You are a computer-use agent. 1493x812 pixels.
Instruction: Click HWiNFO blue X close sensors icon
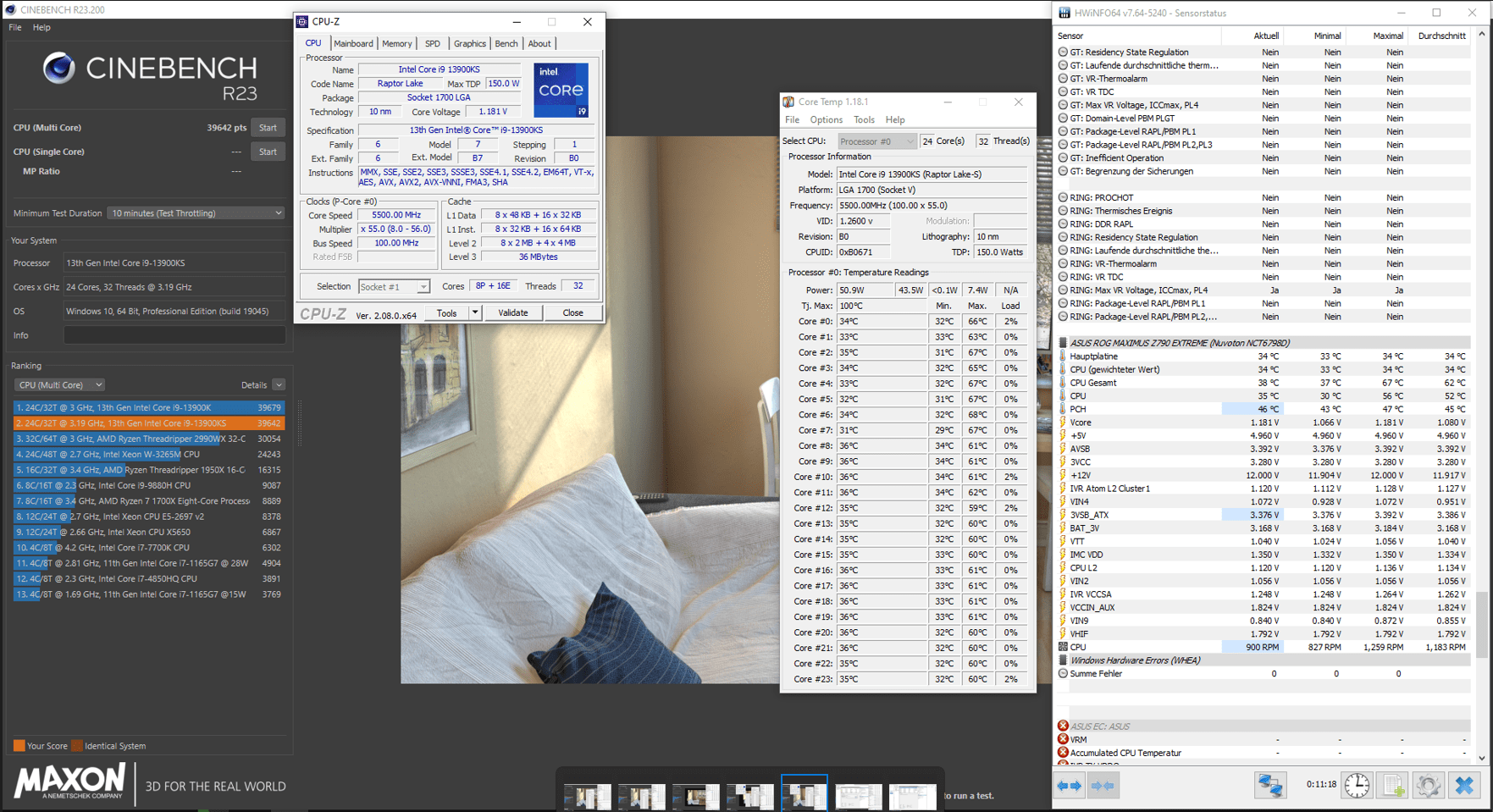click(1463, 785)
